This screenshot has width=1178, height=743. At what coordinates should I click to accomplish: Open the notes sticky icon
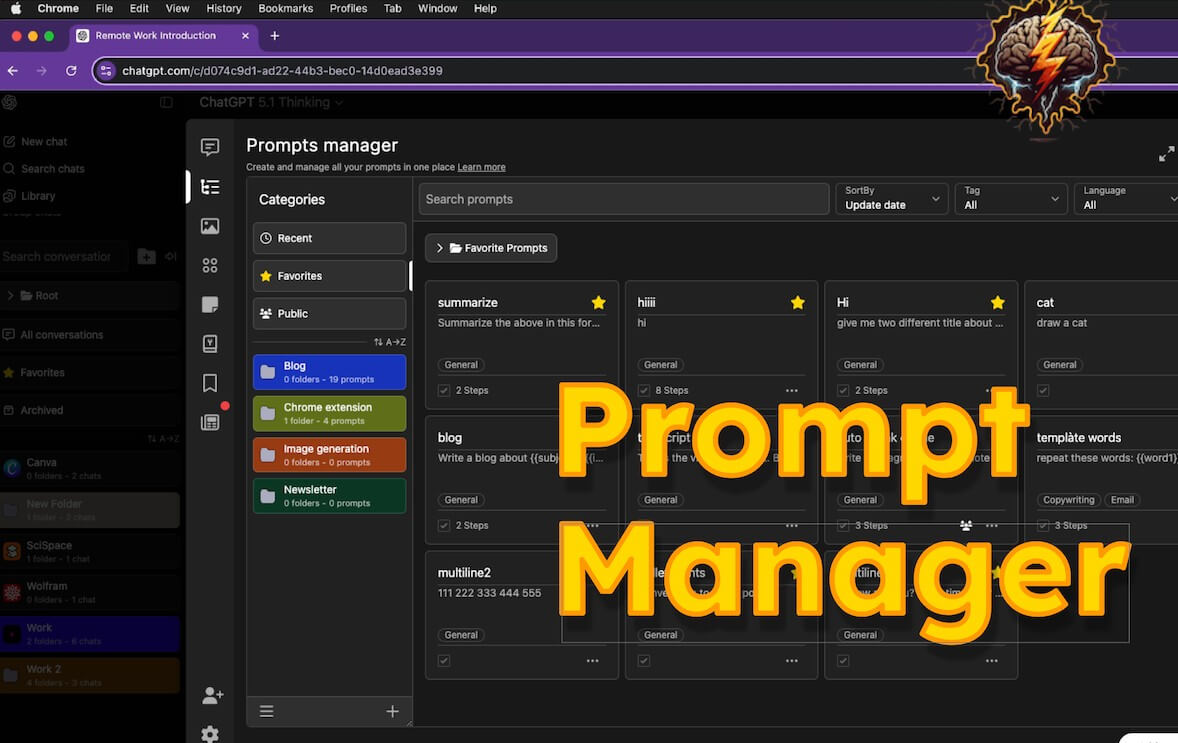210,304
